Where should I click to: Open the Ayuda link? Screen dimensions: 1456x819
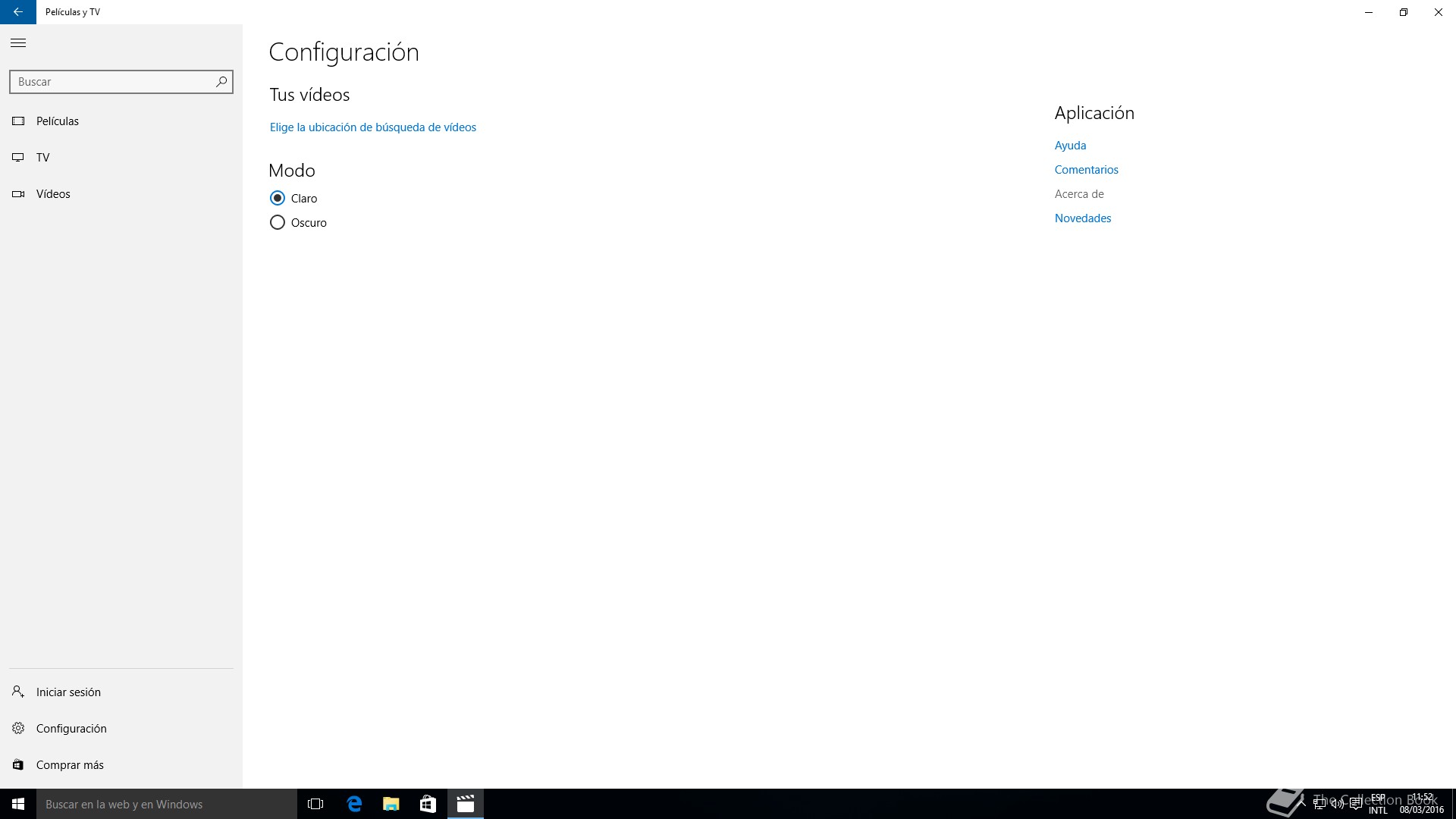click(x=1070, y=146)
